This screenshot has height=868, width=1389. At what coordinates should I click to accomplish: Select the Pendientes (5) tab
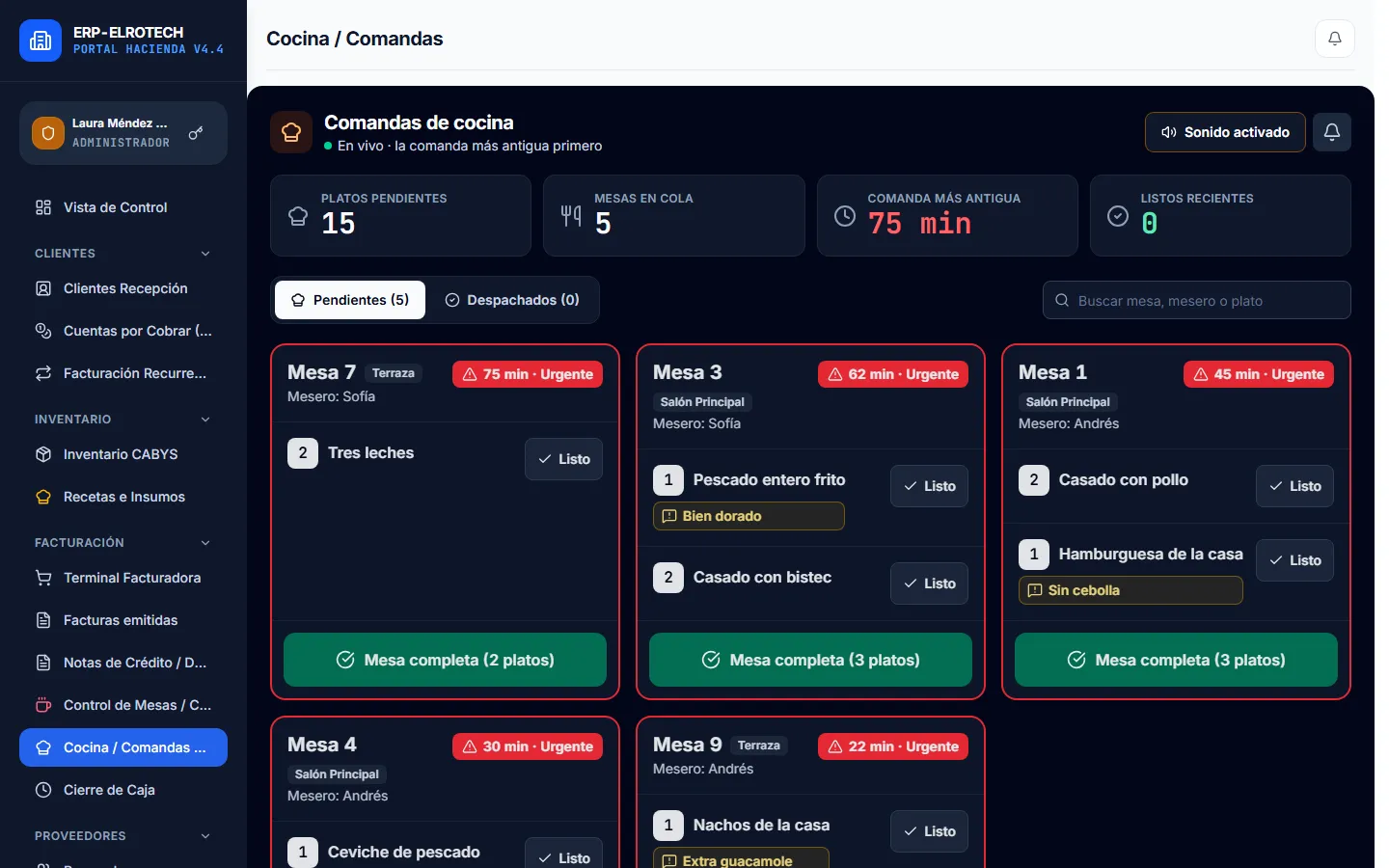click(350, 300)
